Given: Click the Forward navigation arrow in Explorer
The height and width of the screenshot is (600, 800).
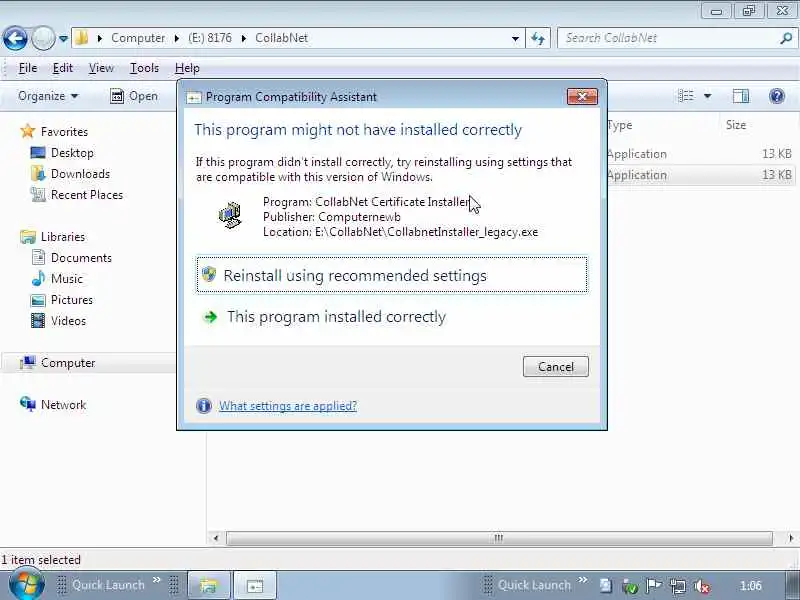Looking at the screenshot, I should [43, 38].
